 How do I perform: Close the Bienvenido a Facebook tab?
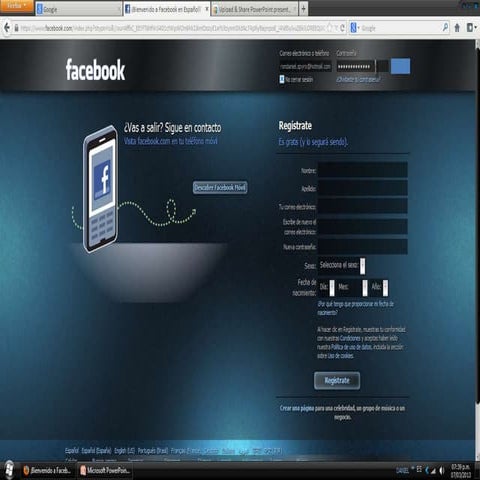pos(207,9)
